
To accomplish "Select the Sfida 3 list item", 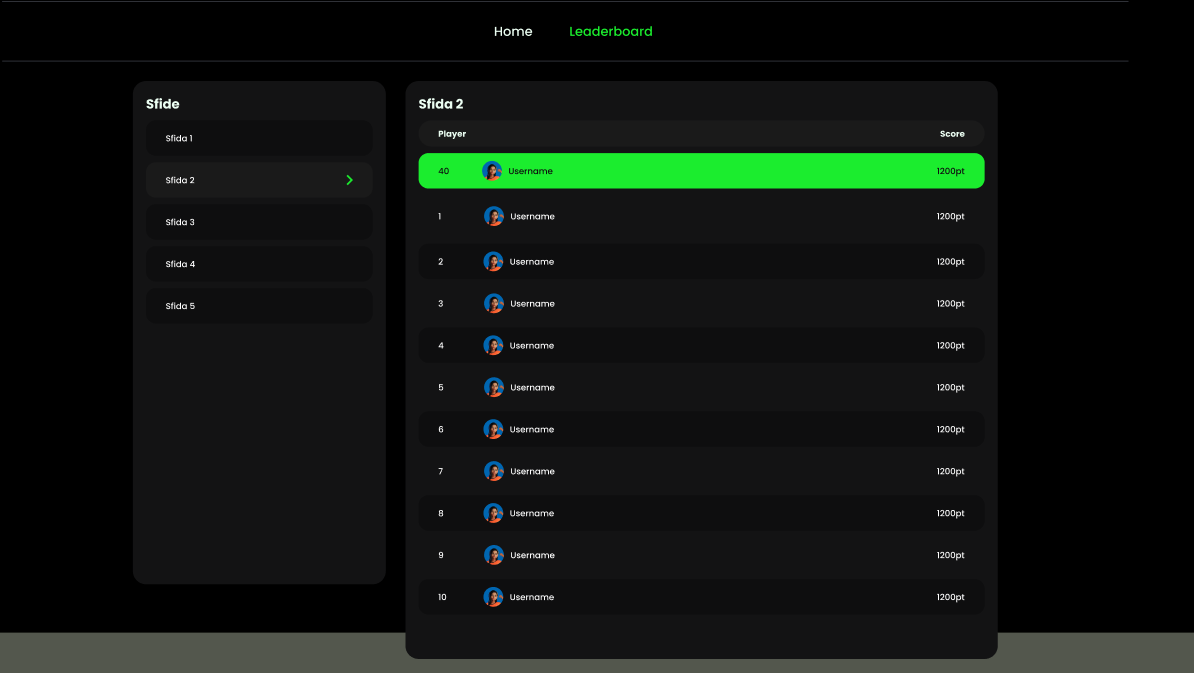I will (x=259, y=221).
